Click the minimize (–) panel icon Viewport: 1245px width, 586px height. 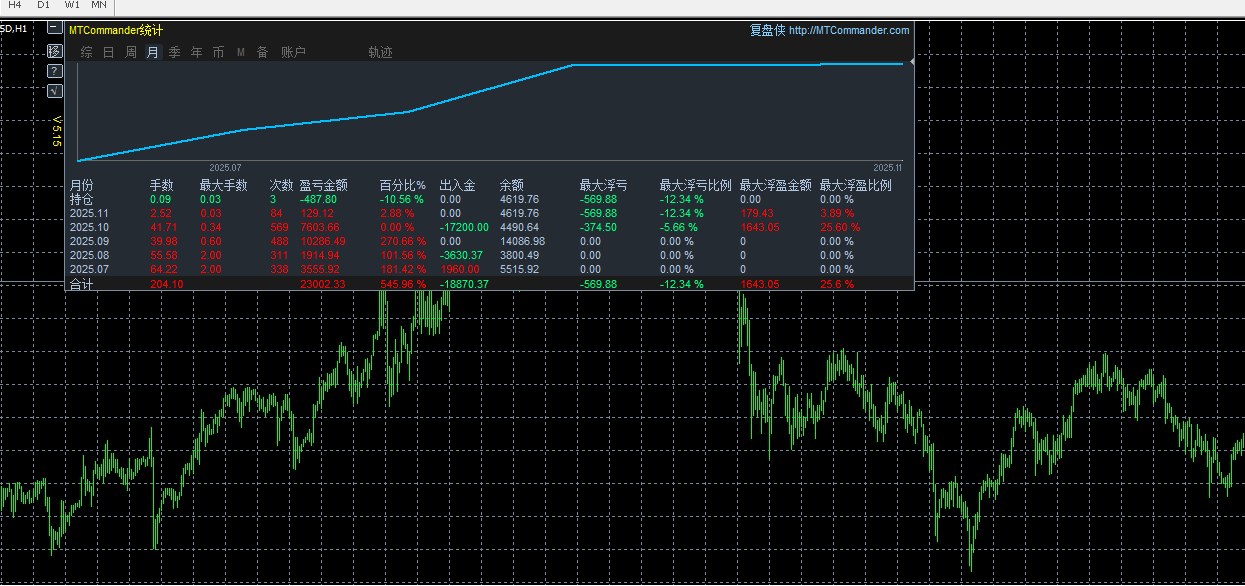point(54,28)
